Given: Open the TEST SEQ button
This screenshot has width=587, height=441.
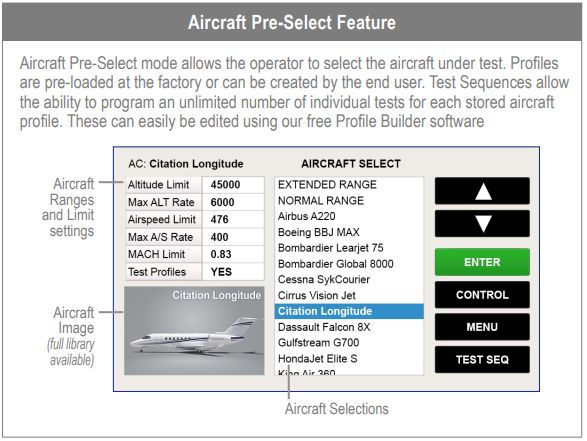Looking at the screenshot, I should click(482, 359).
